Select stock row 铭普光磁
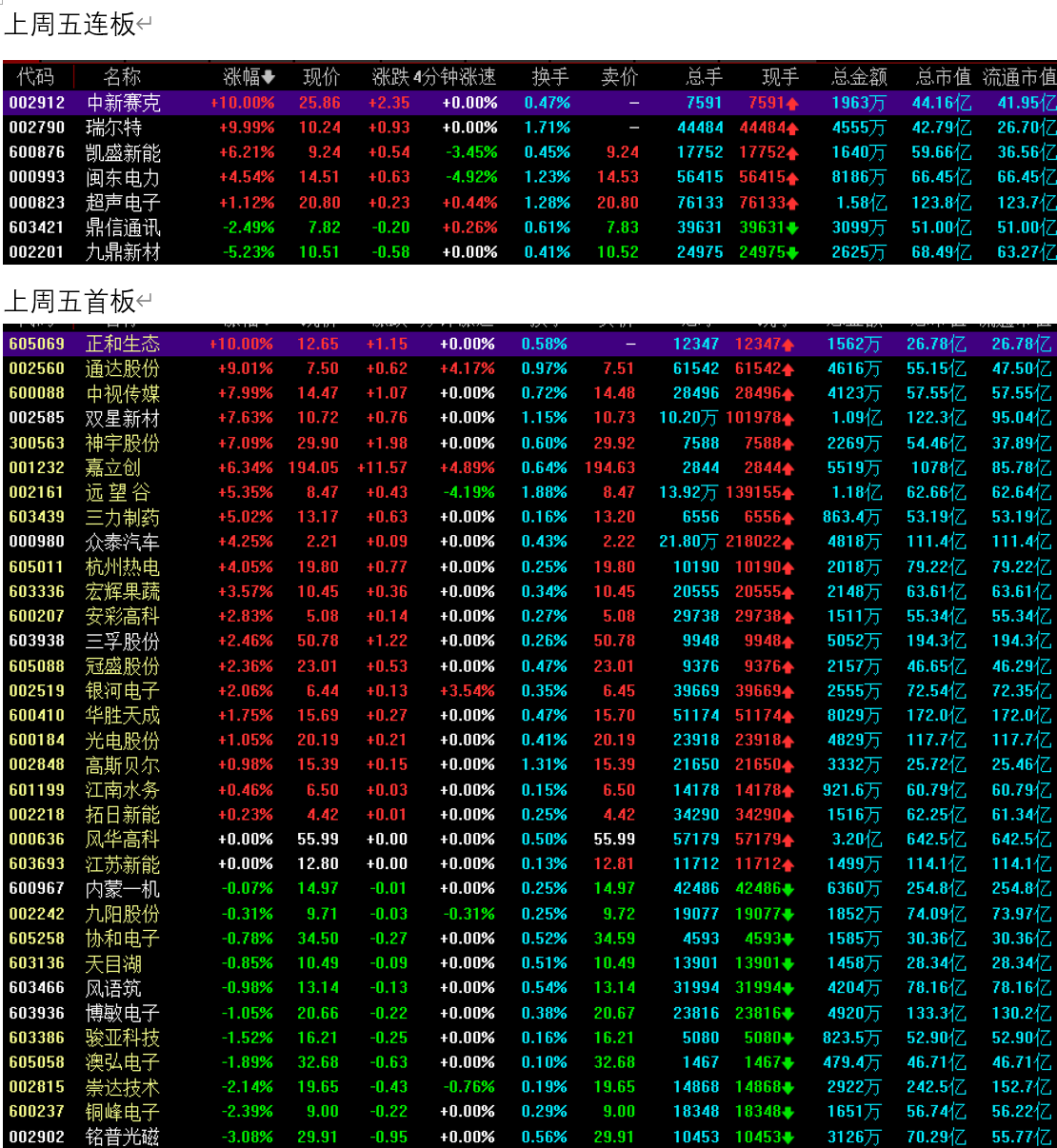The image size is (1057, 1148). [529, 1137]
